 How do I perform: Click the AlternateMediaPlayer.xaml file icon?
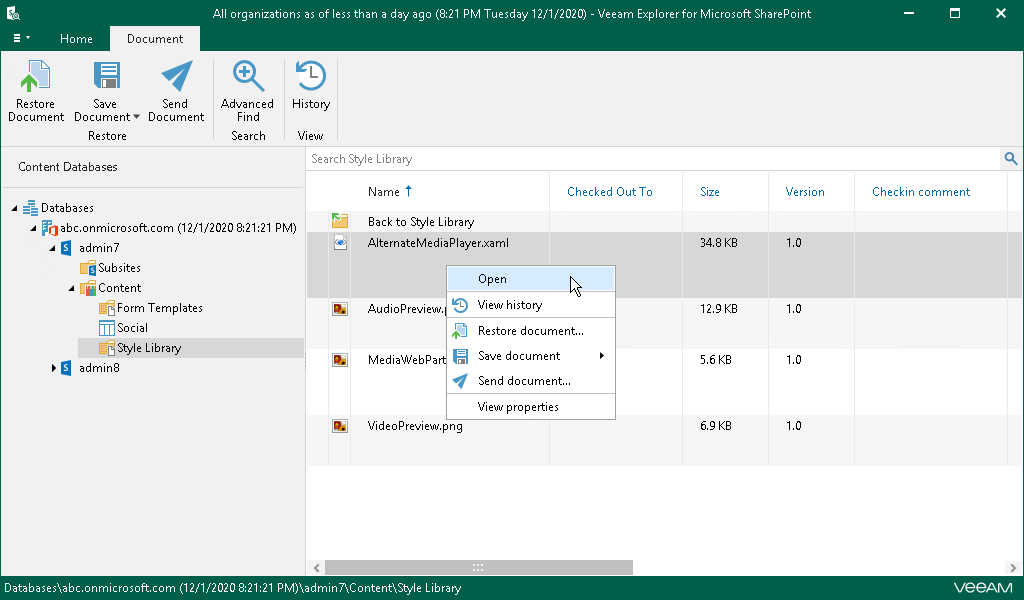coord(340,244)
